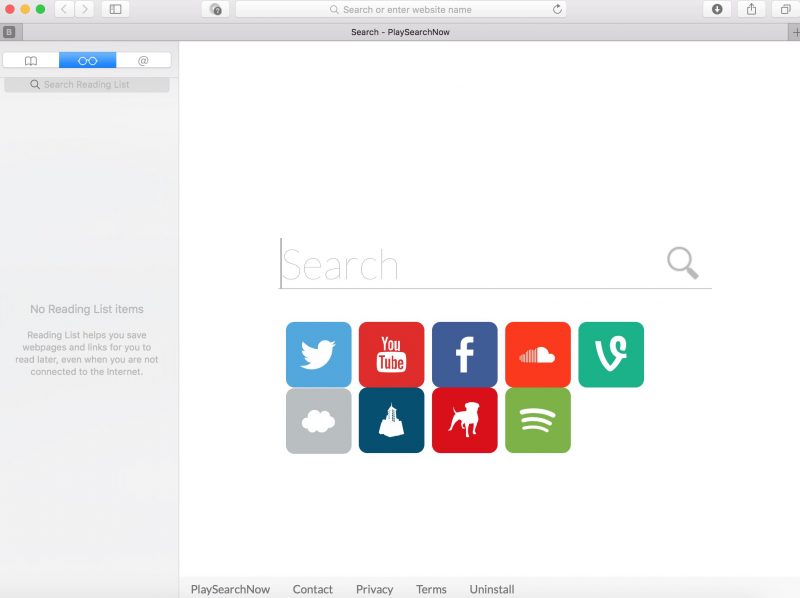Click the extension icon left of address bar

215,9
